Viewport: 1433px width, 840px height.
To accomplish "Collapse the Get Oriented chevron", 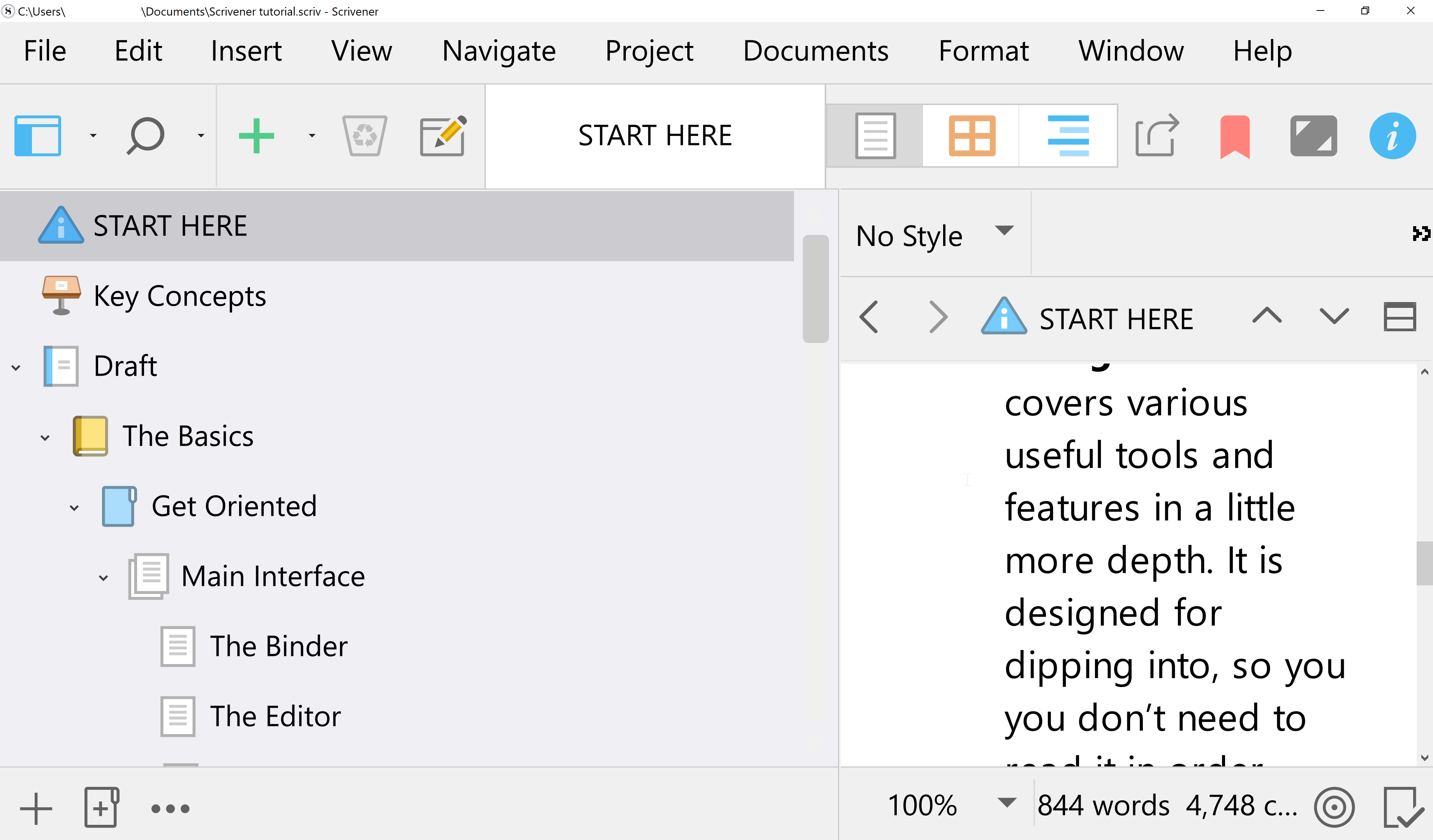I will click(74, 508).
